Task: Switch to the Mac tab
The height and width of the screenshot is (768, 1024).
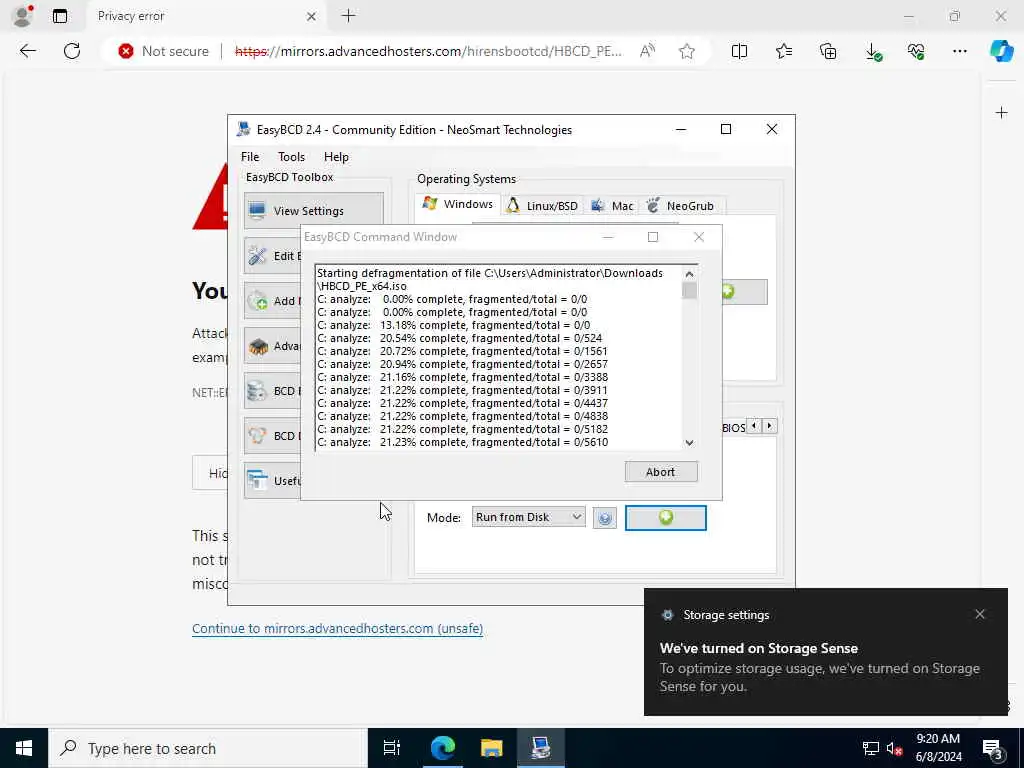Action: pyautogui.click(x=612, y=206)
